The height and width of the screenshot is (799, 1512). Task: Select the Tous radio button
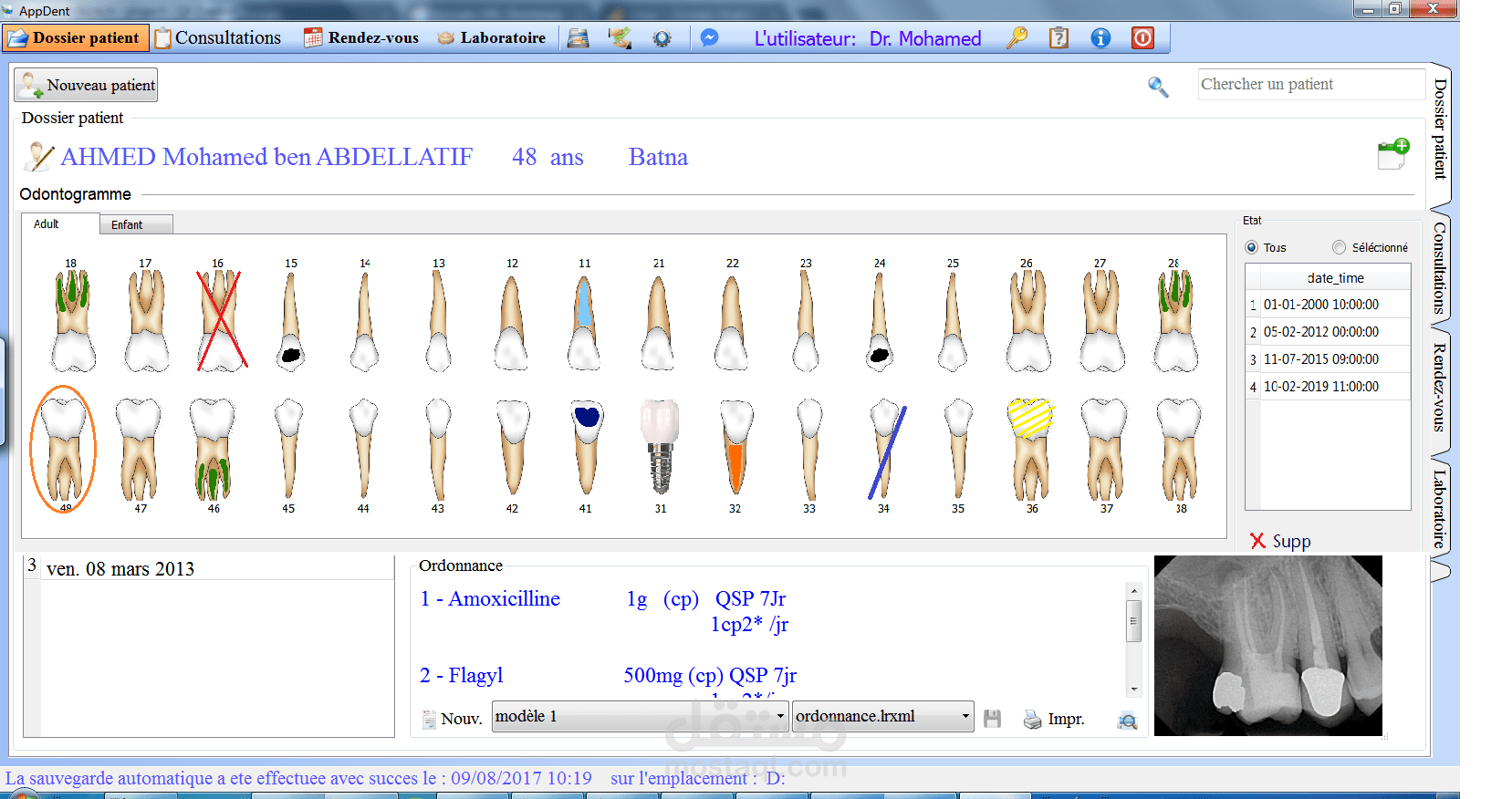click(1252, 247)
